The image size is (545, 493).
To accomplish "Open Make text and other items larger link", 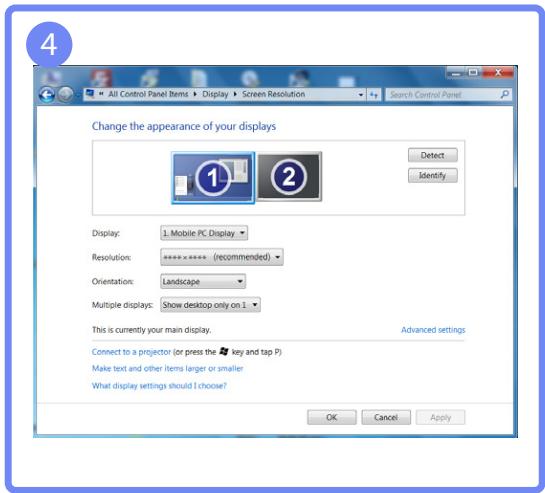I will (x=168, y=369).
